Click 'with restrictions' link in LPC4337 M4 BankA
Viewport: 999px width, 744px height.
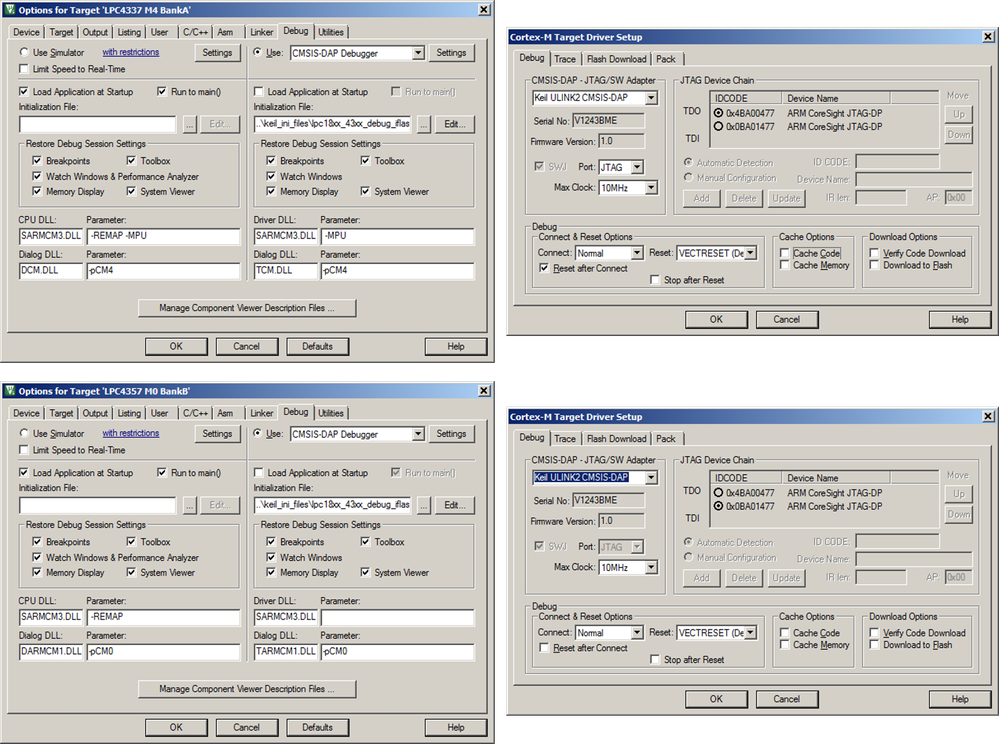click(x=131, y=52)
